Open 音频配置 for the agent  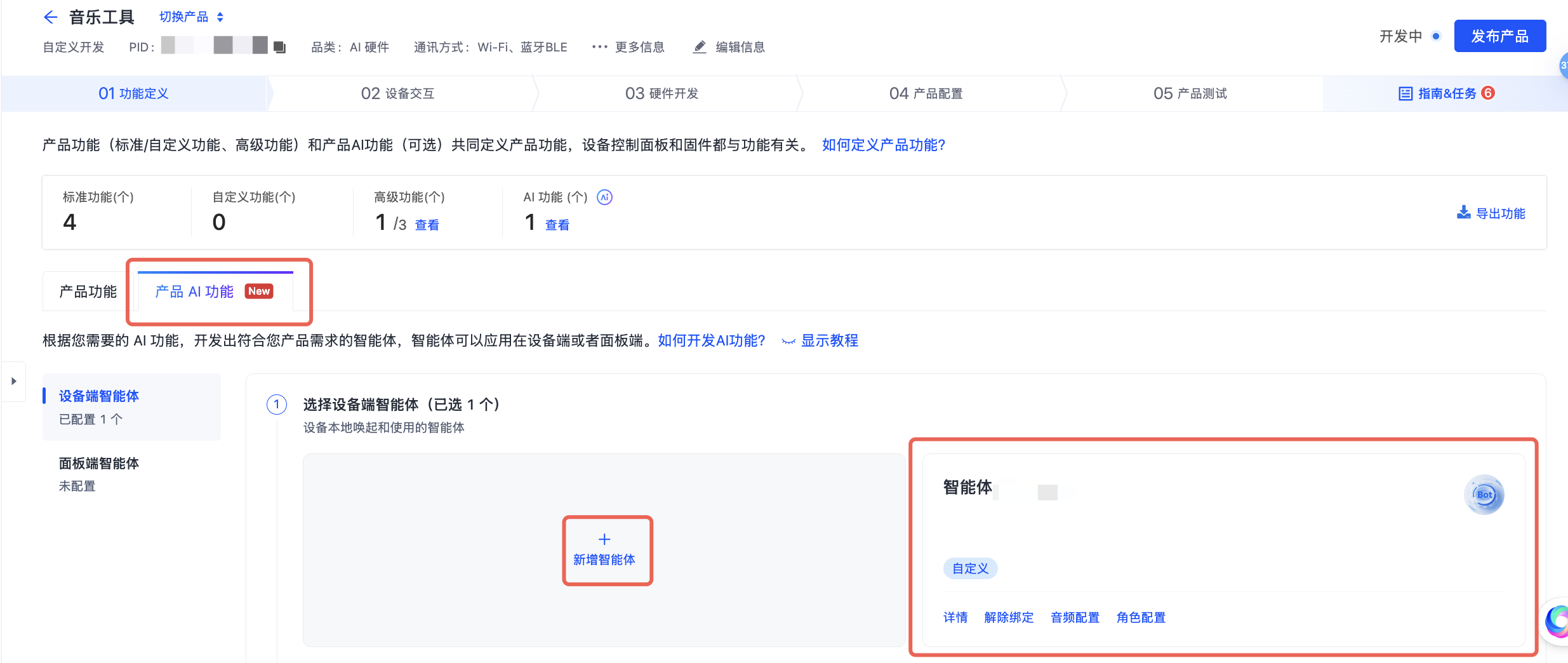point(1075,617)
